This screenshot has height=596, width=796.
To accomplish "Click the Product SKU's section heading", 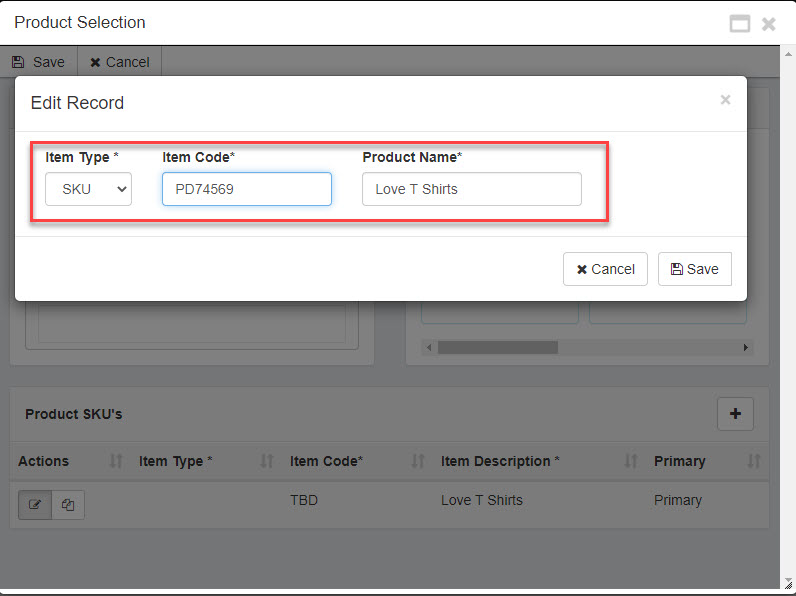I will (x=74, y=414).
